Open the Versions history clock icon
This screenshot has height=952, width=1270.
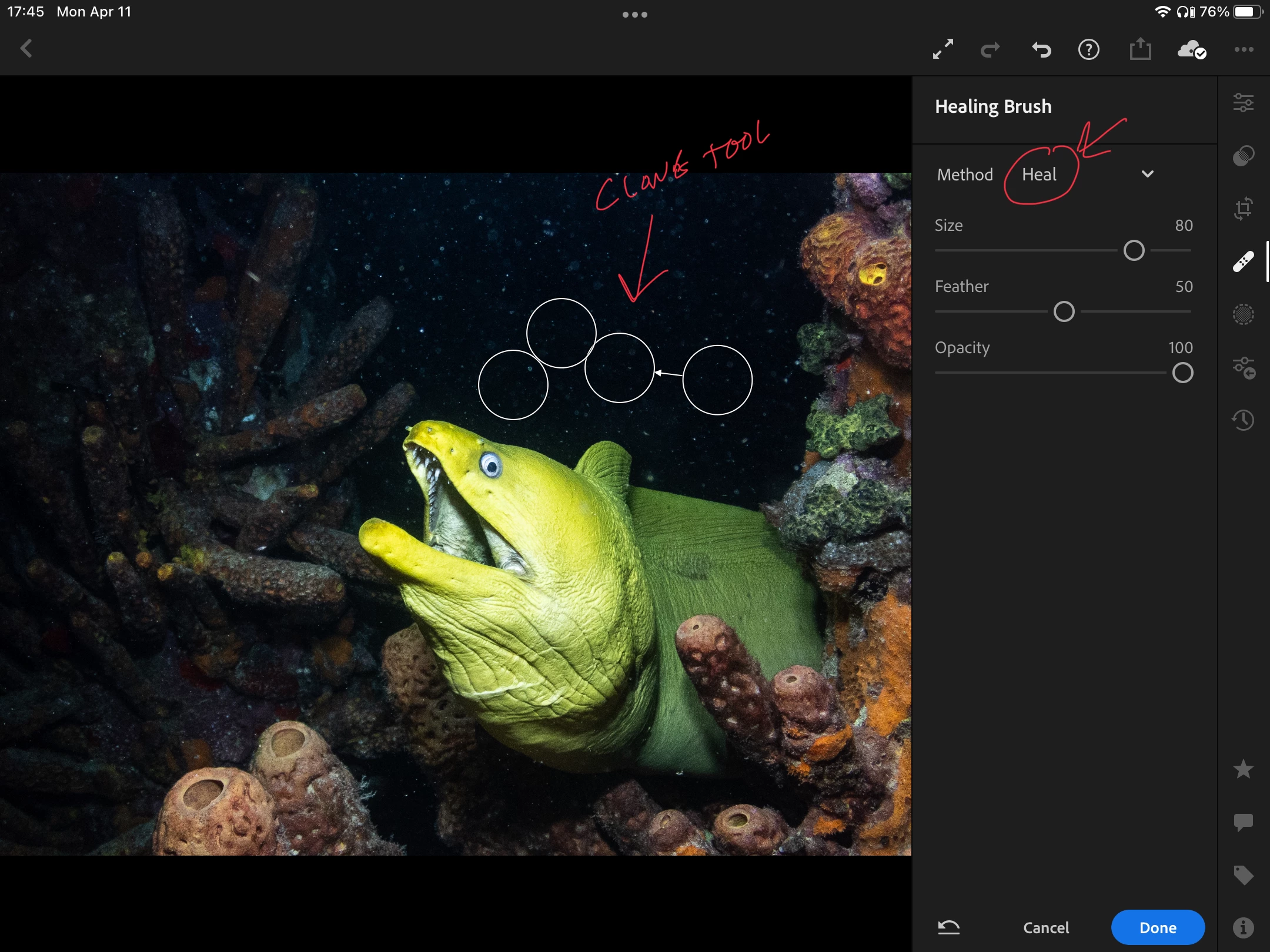pyautogui.click(x=1243, y=420)
